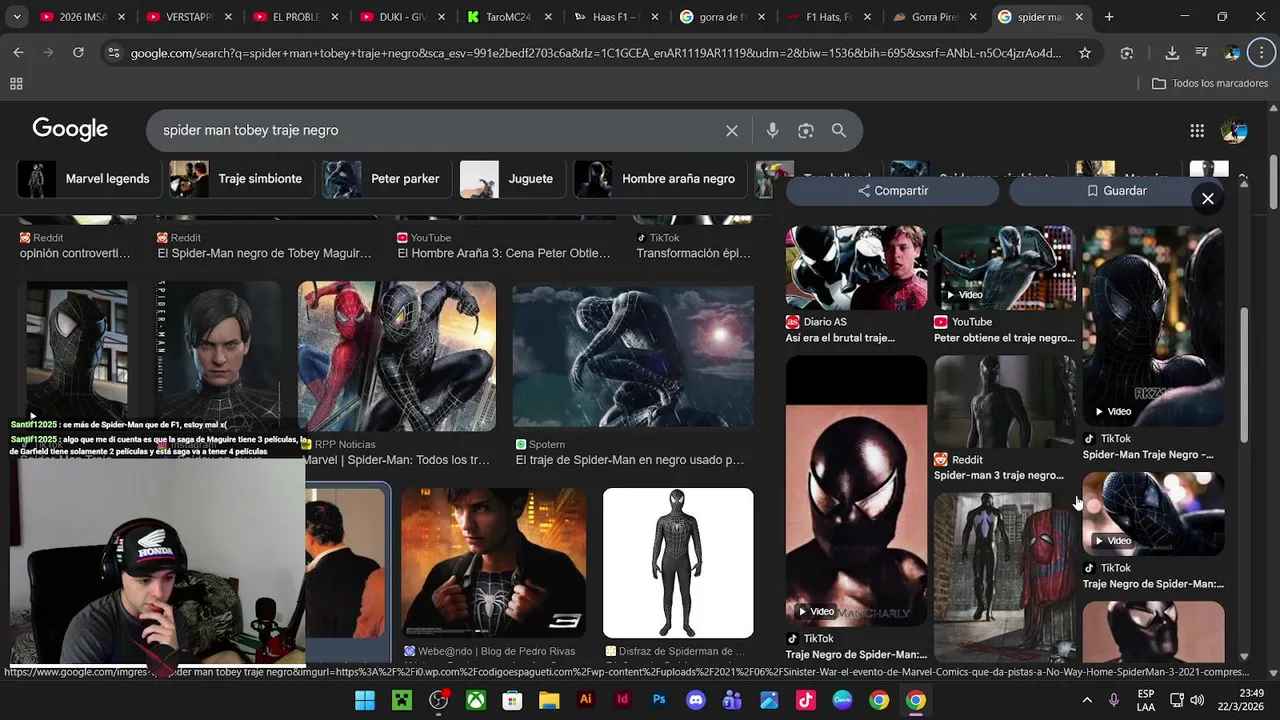Open the Chrome three-dot menu
1280x720 pixels.
click(1262, 53)
